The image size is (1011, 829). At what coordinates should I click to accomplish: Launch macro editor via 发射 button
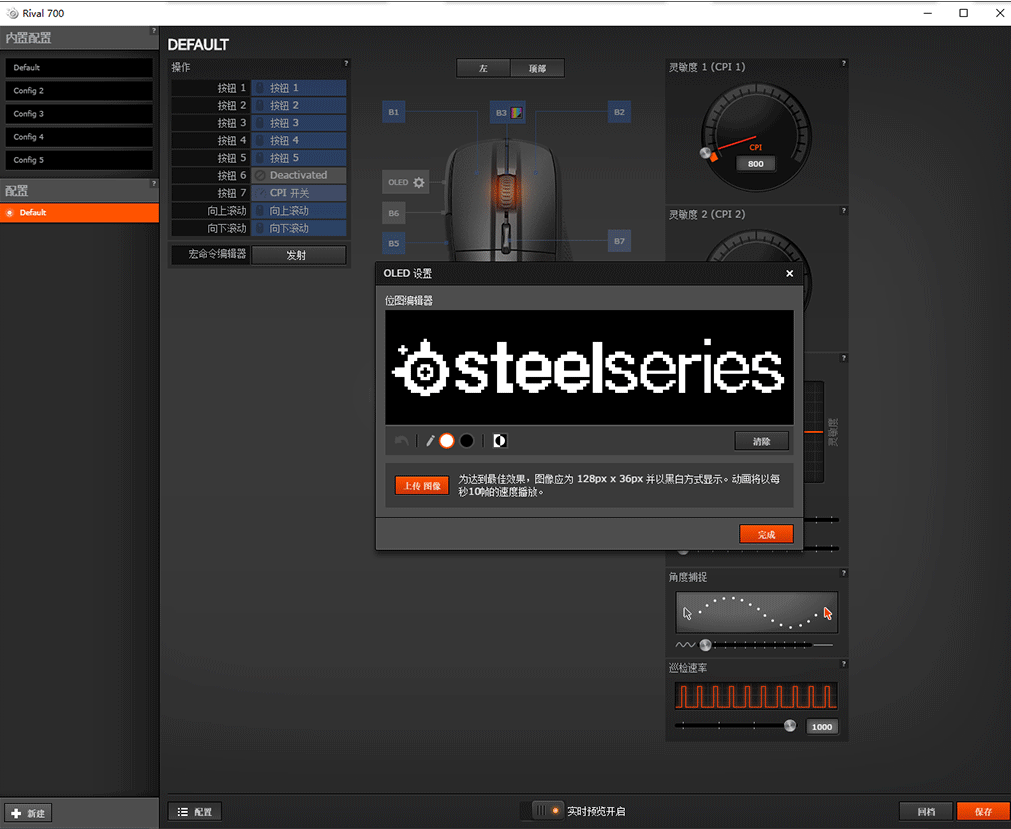[299, 255]
